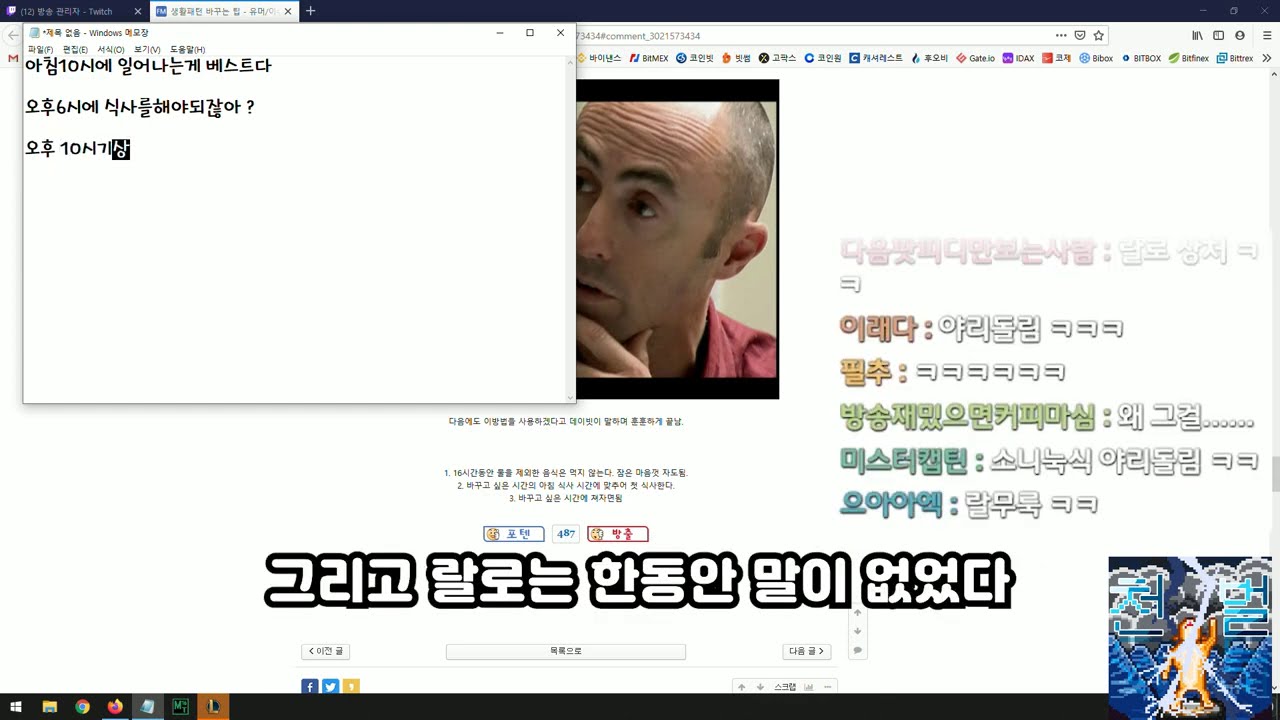Click the 포텐 upvote button
Screen dimensions: 1280x720
(x=514, y=534)
